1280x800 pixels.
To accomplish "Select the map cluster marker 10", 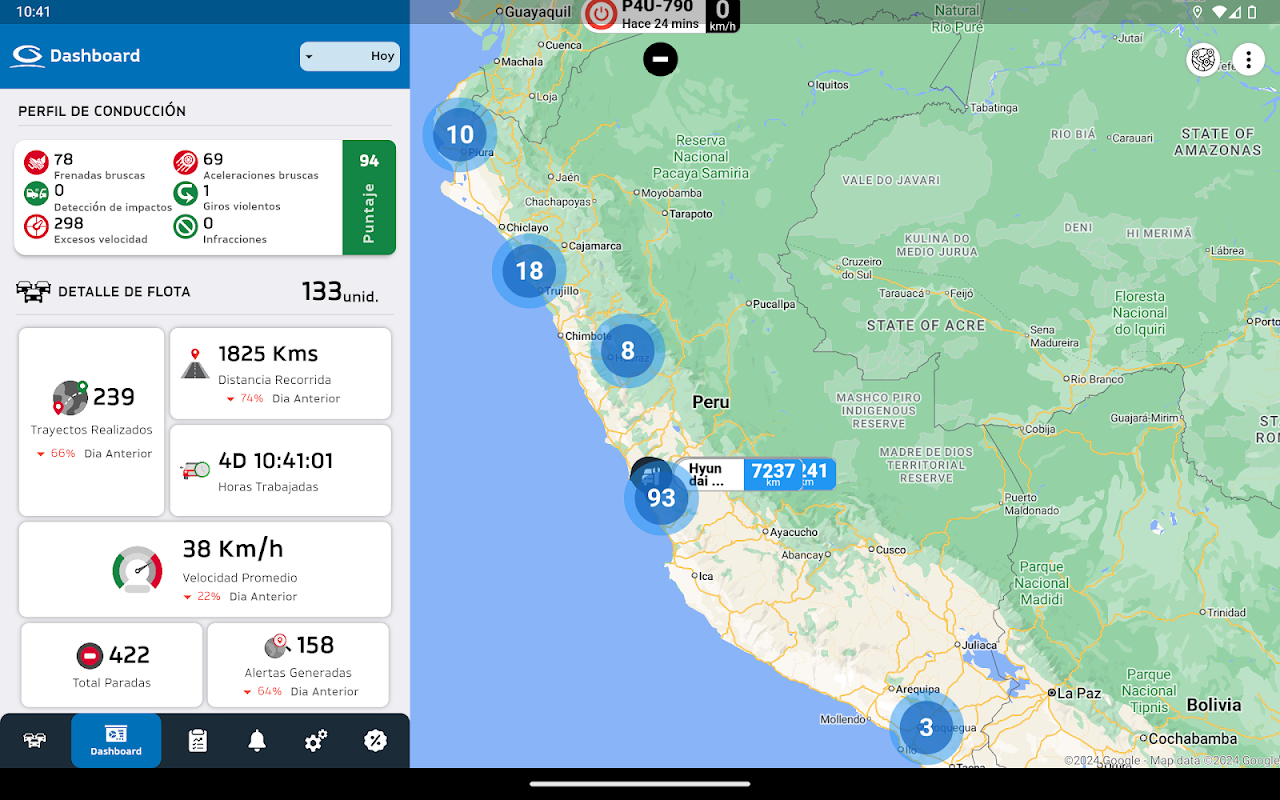I will (460, 135).
